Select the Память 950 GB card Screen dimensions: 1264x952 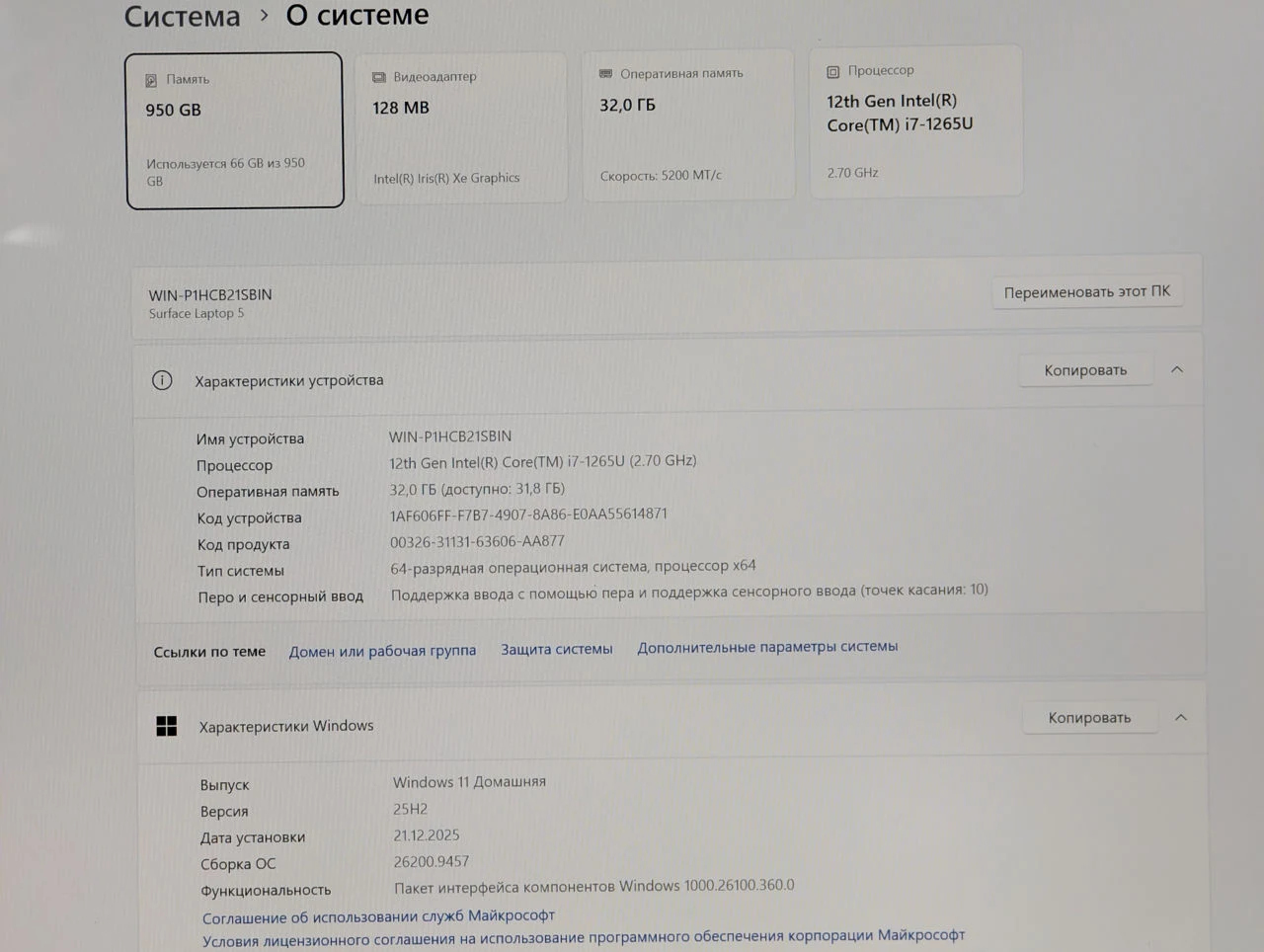235,130
